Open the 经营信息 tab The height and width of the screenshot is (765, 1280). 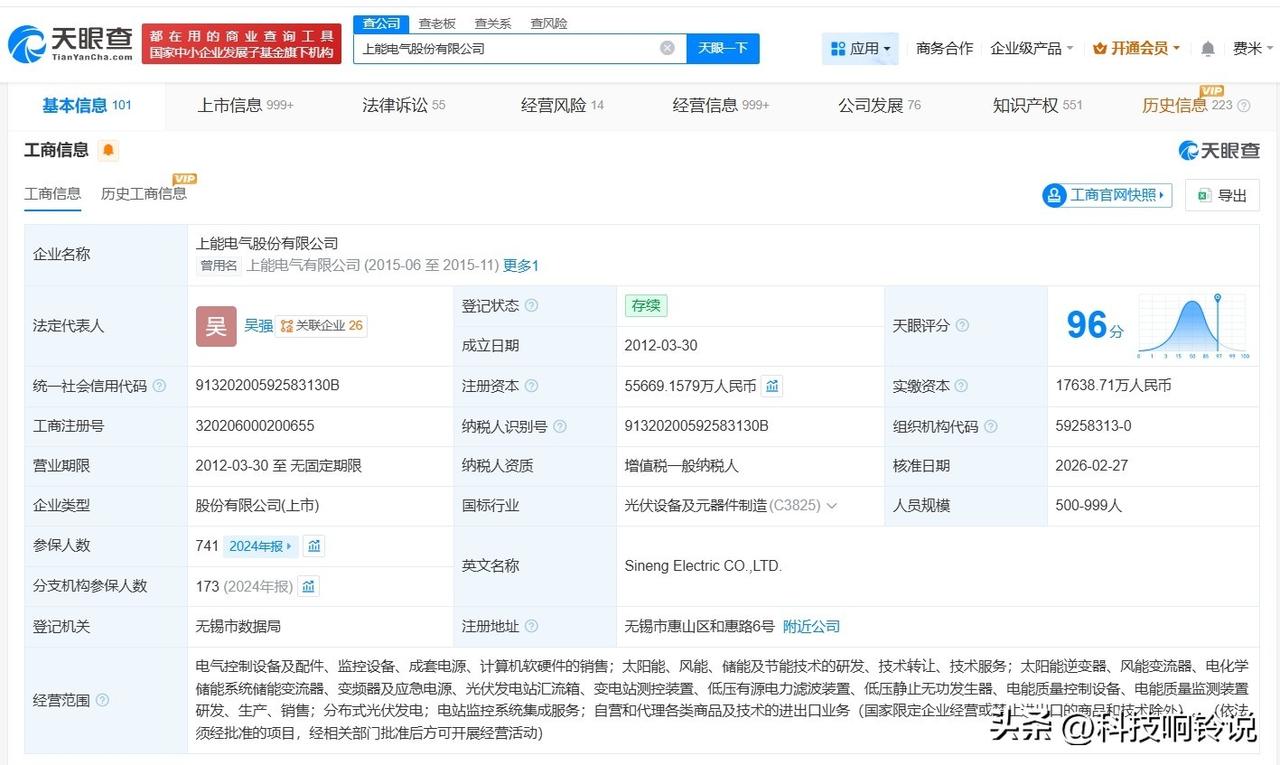coord(721,105)
